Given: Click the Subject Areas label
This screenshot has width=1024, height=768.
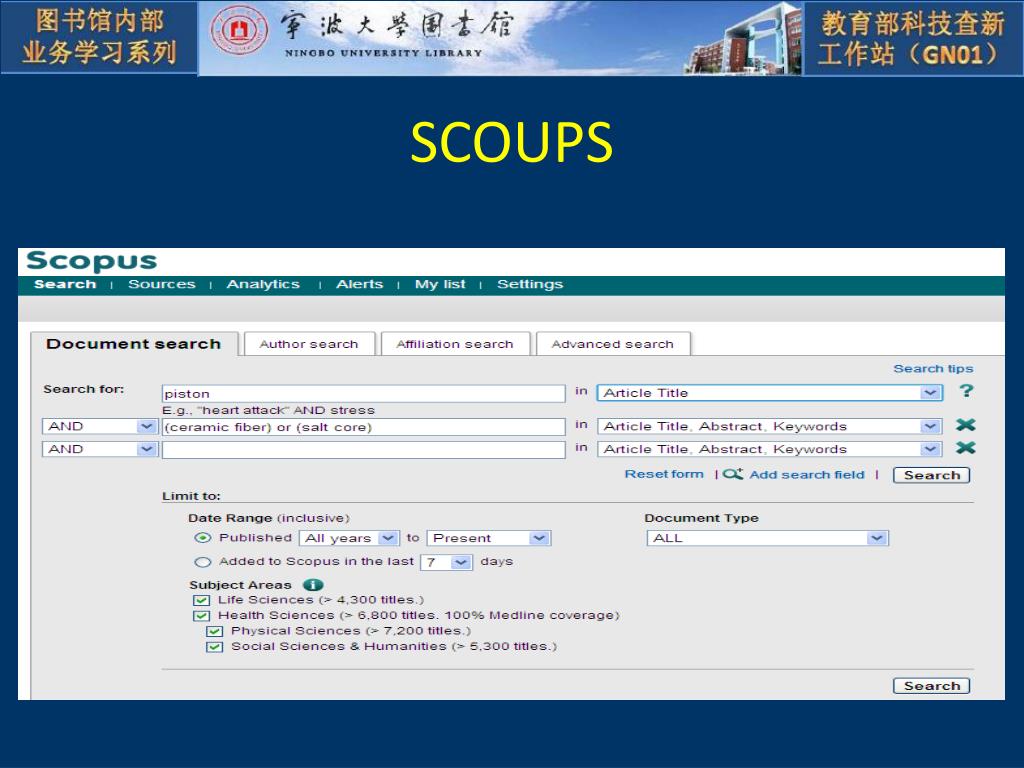Looking at the screenshot, I should 240,585.
